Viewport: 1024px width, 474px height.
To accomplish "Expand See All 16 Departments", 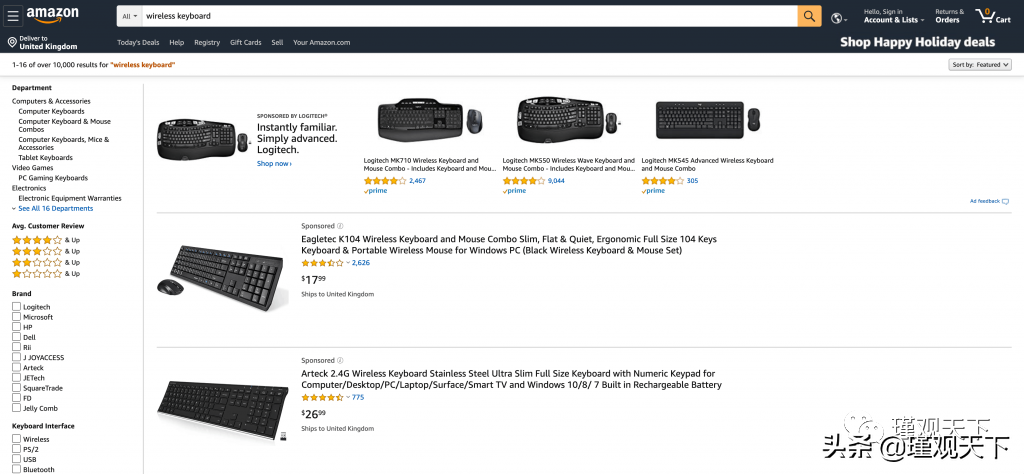I will pos(54,208).
